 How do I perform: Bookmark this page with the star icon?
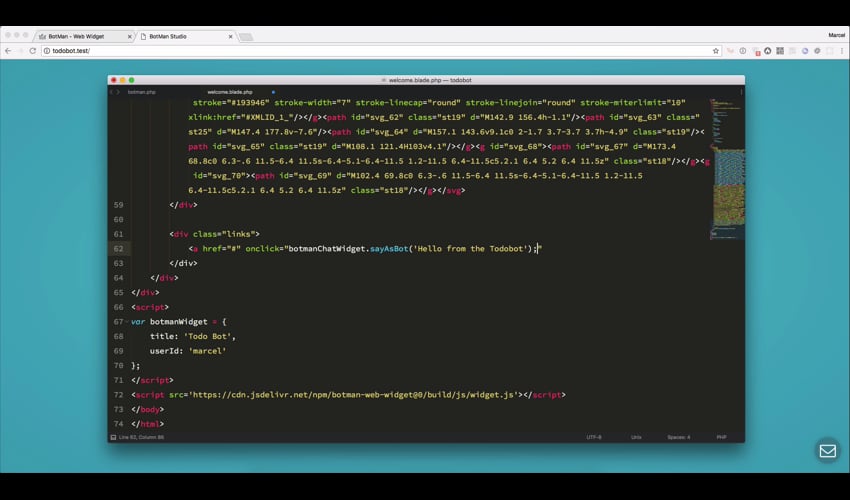coord(716,50)
